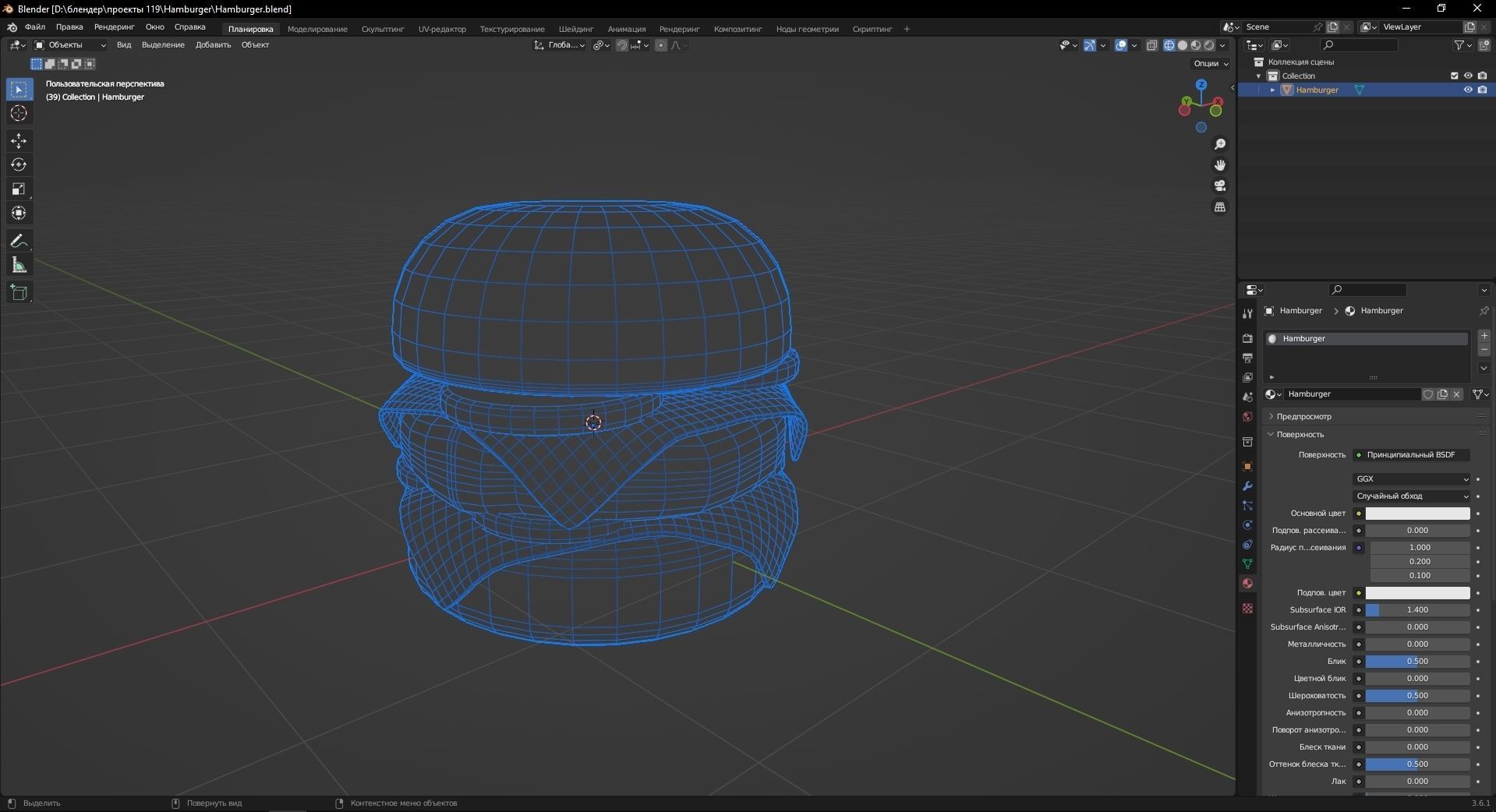Open the Tool properties tab
Image resolution: width=1496 pixels, height=812 pixels.
(x=1247, y=313)
